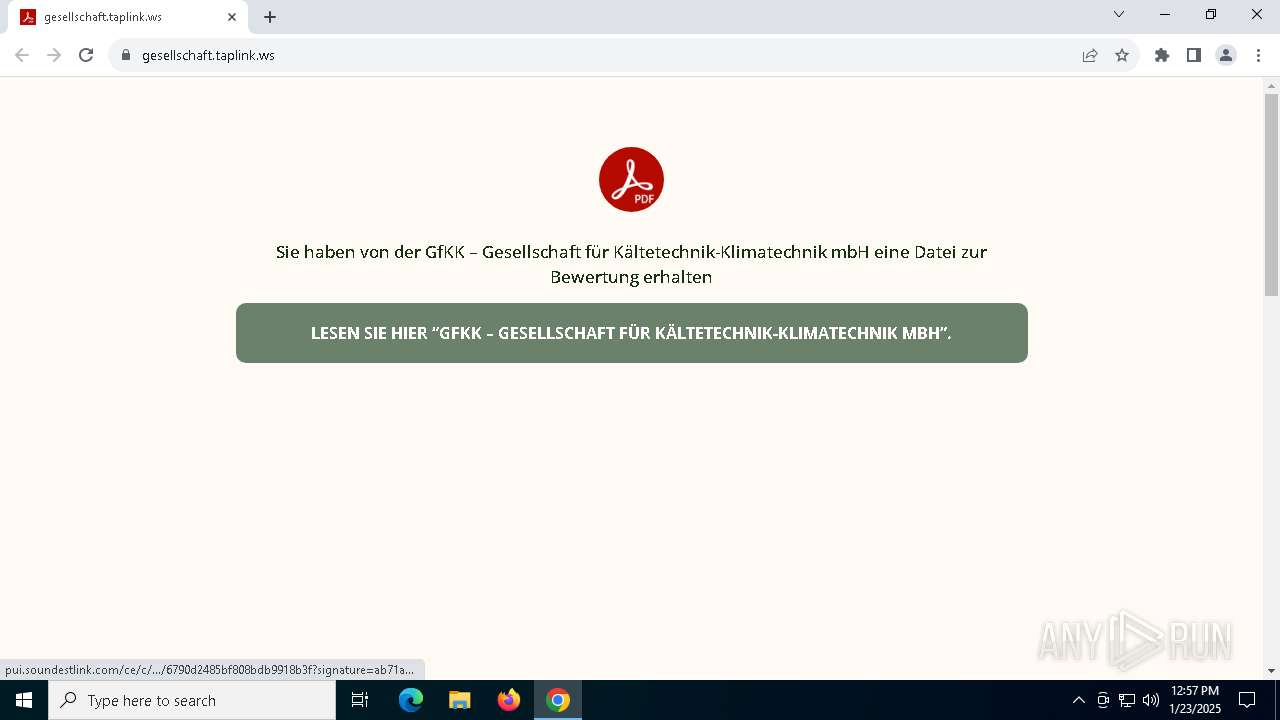Click scrollbar up arrow

(1271, 85)
